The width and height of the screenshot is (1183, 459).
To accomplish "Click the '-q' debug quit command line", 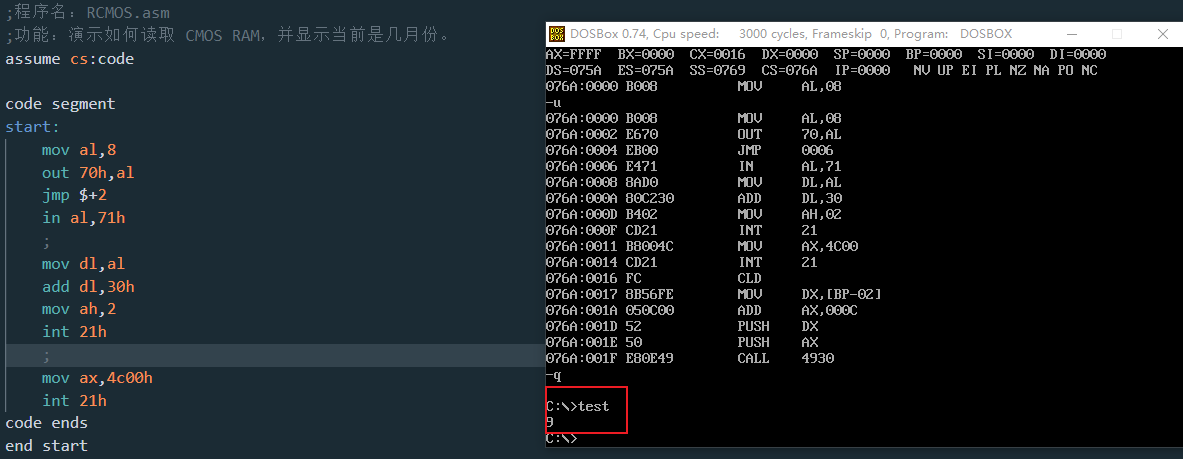I will point(553,374).
